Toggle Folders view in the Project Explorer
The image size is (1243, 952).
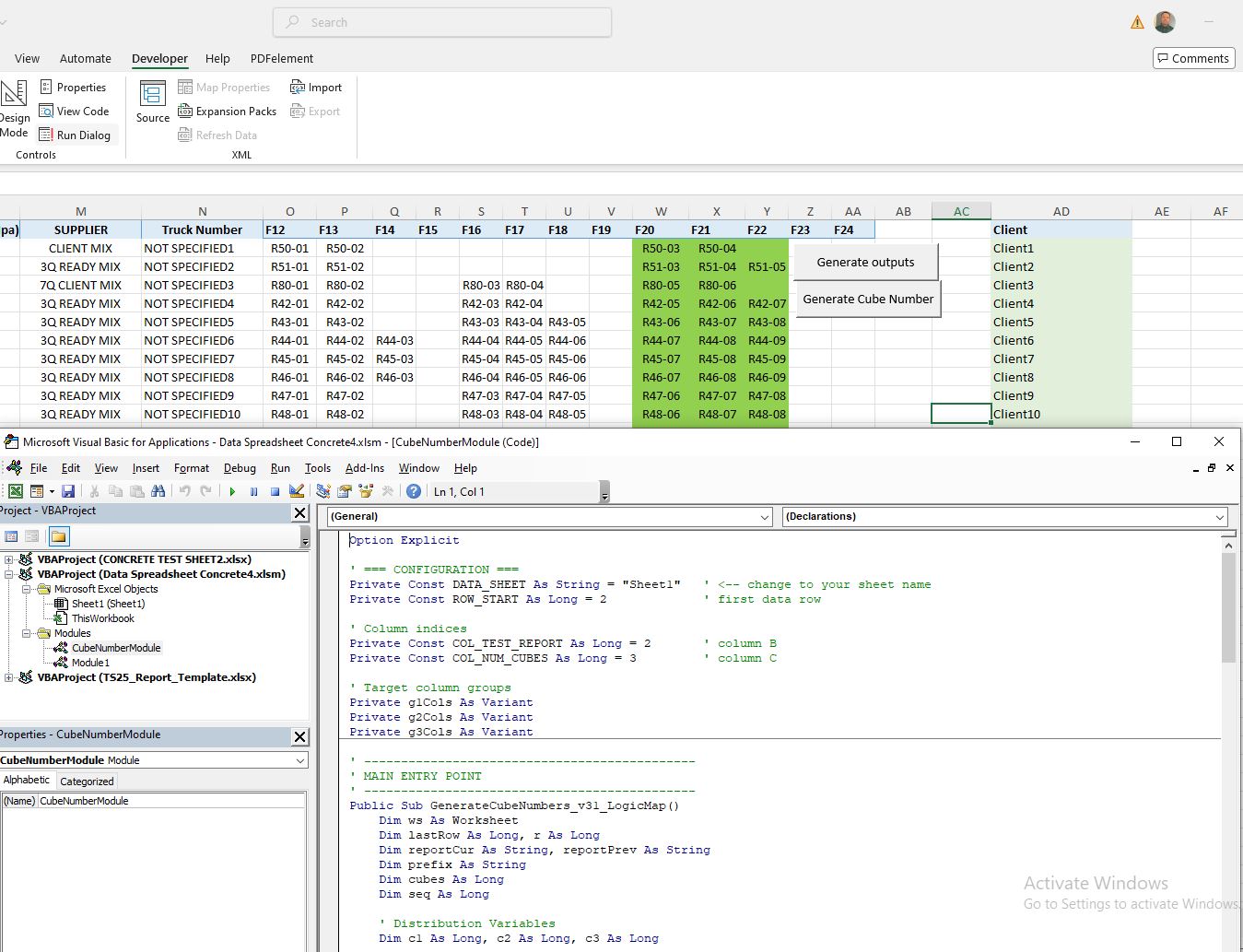click(58, 536)
